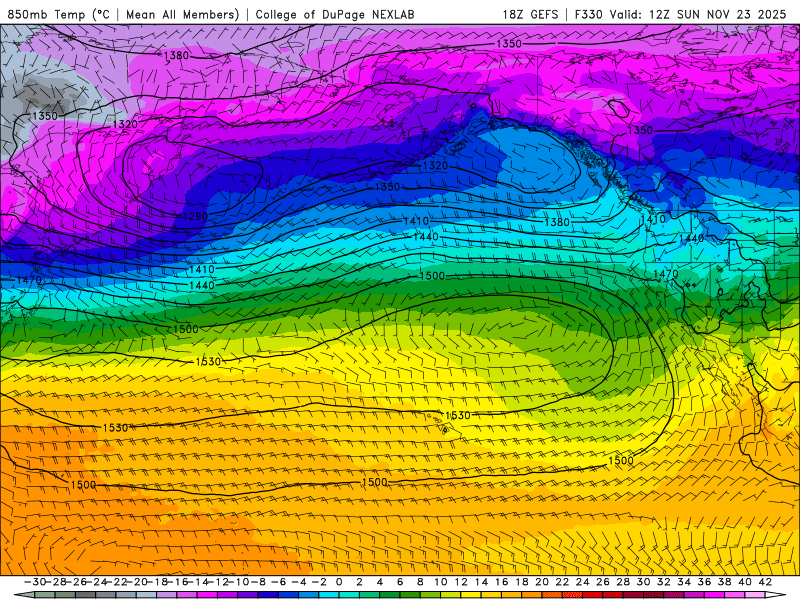Click the 'Mean All Members)' header text
The width and height of the screenshot is (800, 600).
tap(182, 14)
